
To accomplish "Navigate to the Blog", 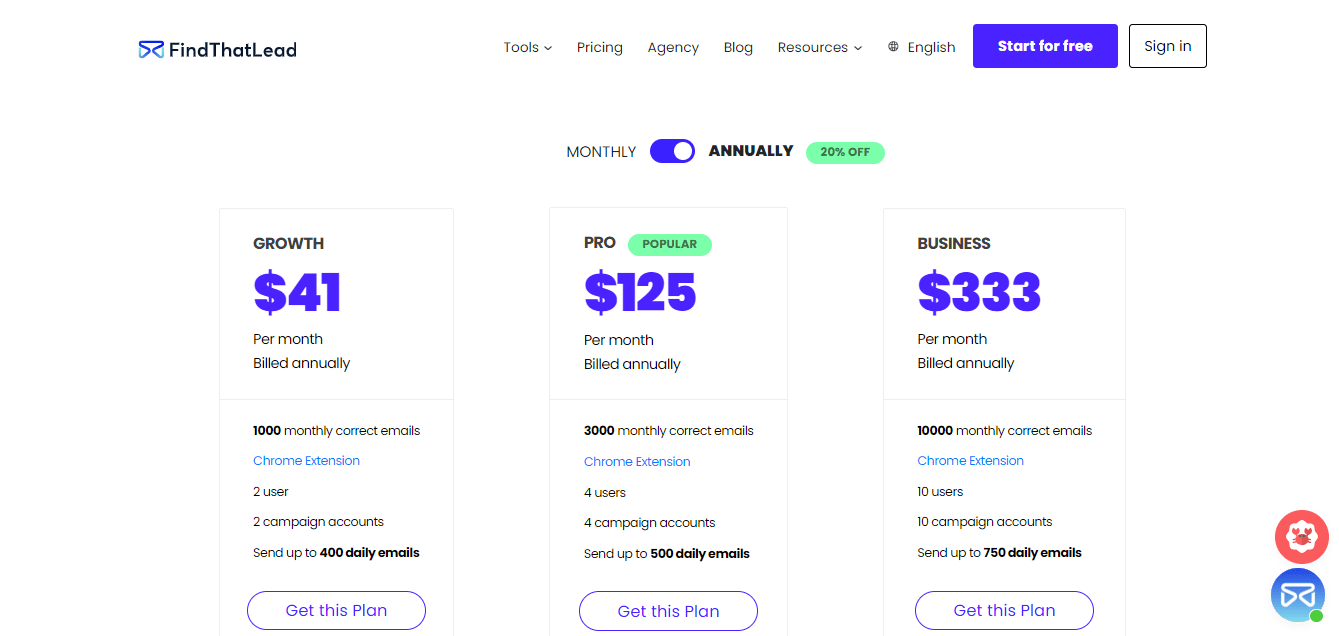I will [738, 47].
